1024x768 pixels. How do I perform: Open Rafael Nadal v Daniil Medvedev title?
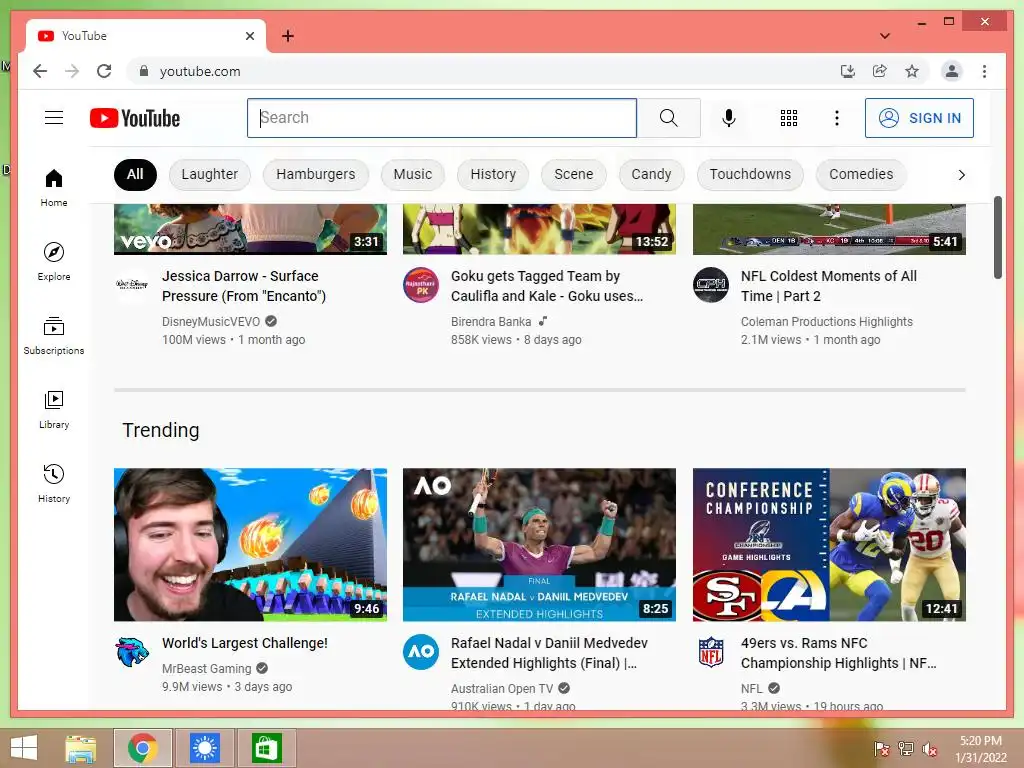[549, 653]
